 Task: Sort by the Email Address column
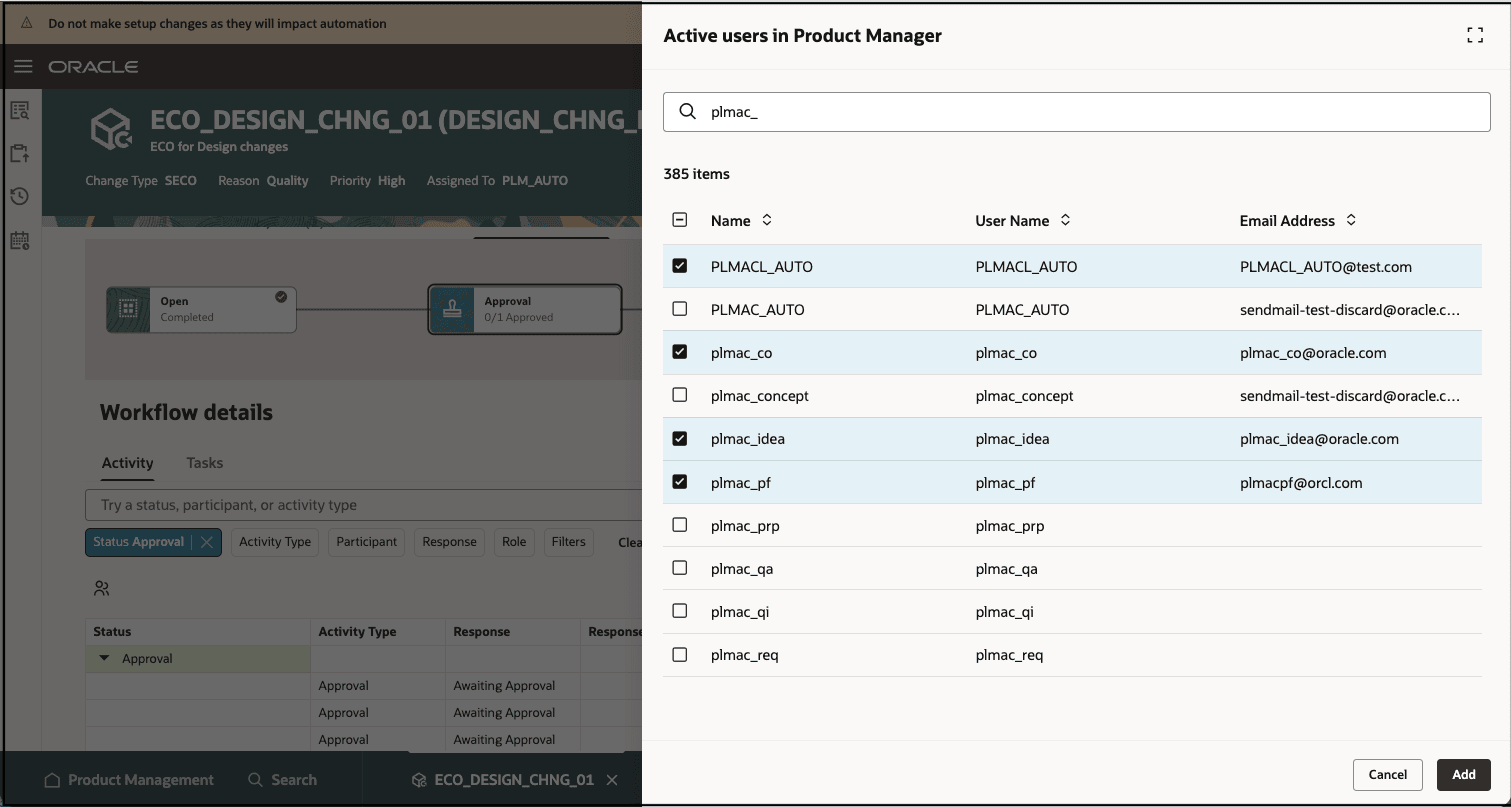(1351, 220)
